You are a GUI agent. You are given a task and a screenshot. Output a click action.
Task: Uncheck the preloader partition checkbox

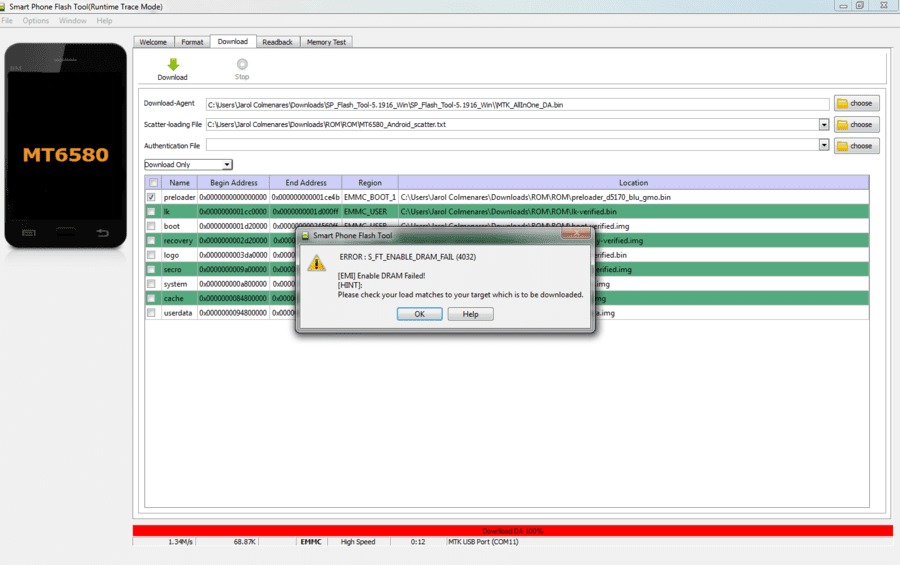[151, 197]
